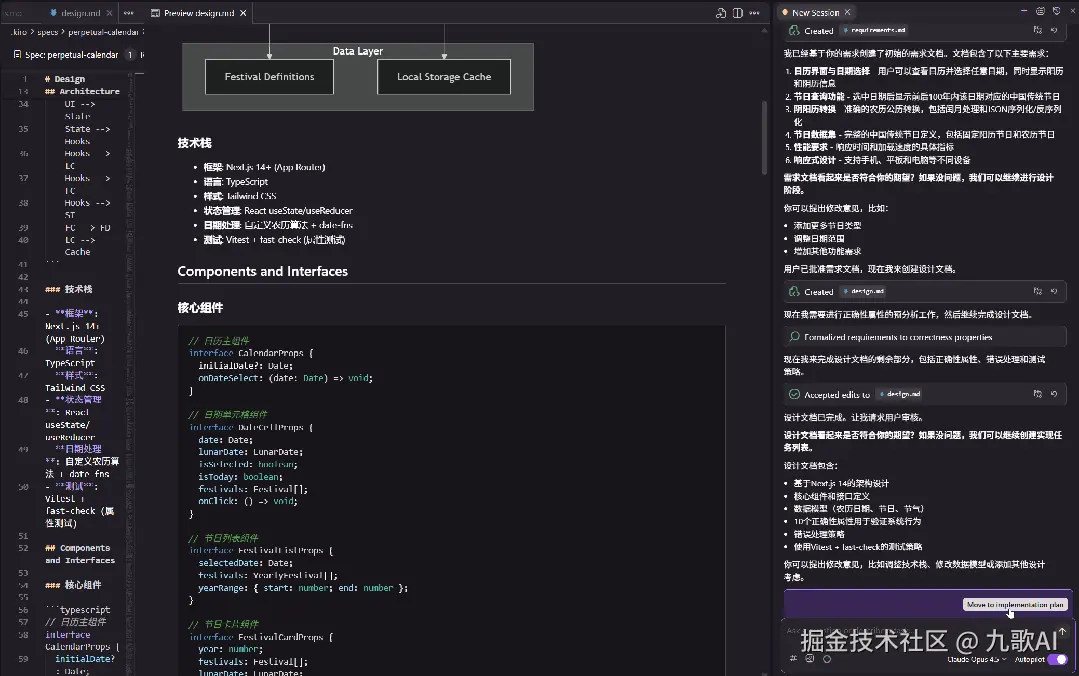Click the open-changes icon above the preview
This screenshot has height=676, width=1079.
click(x=720, y=13)
